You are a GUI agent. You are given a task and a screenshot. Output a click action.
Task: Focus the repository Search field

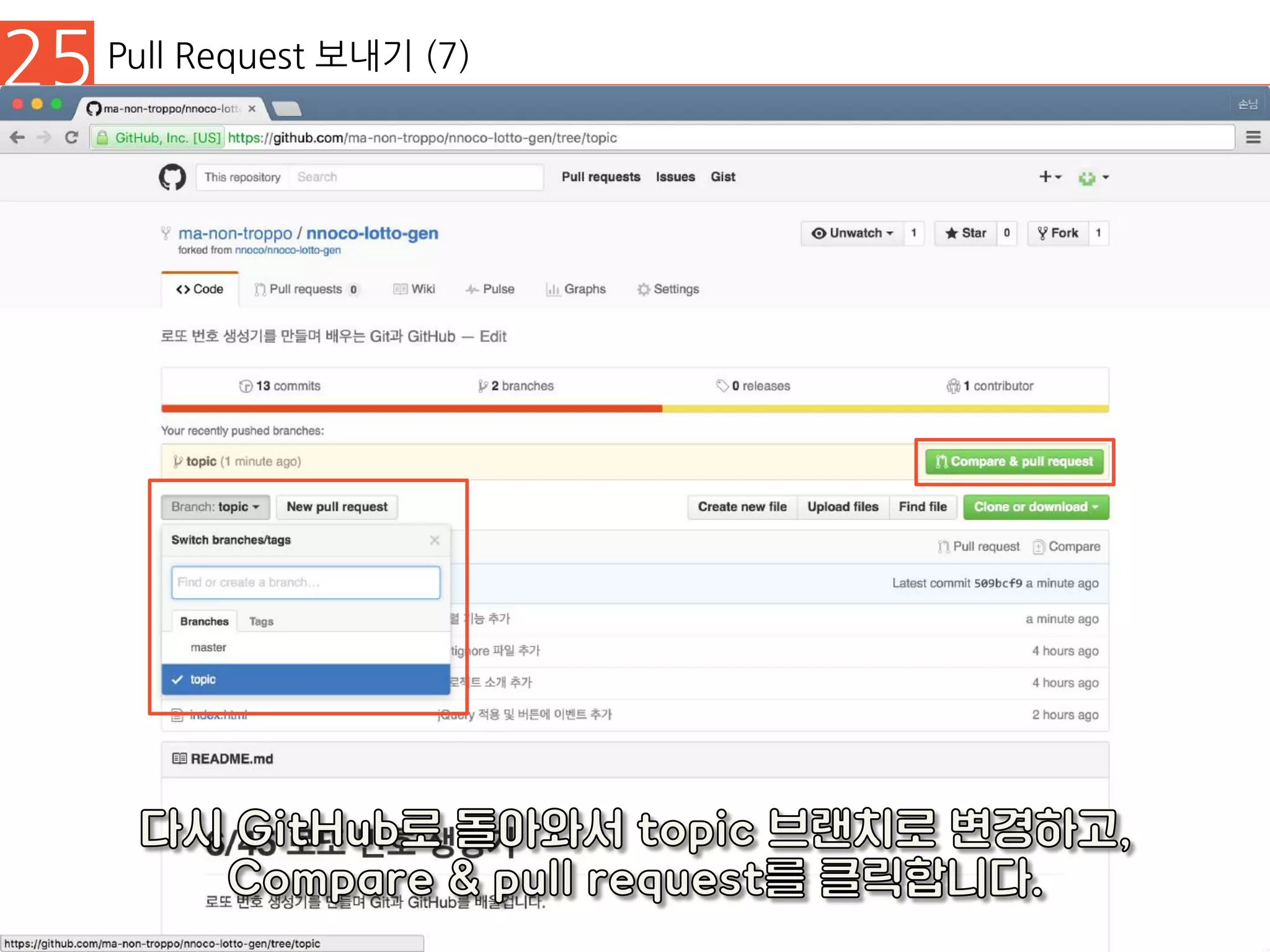coord(415,177)
